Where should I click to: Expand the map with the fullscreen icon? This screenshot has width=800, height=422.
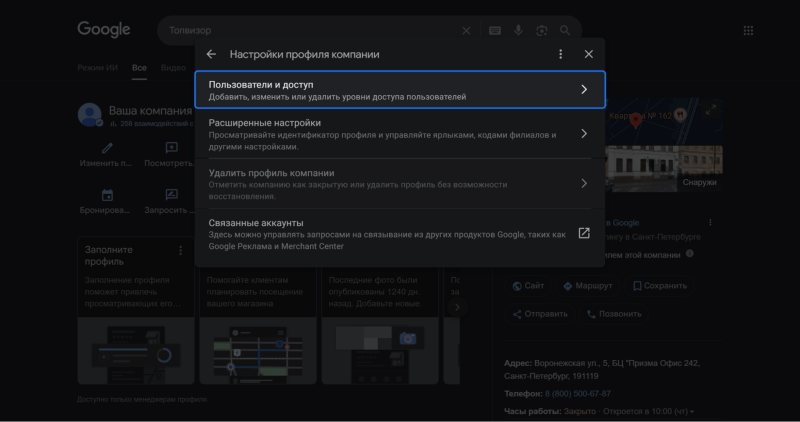tap(710, 110)
